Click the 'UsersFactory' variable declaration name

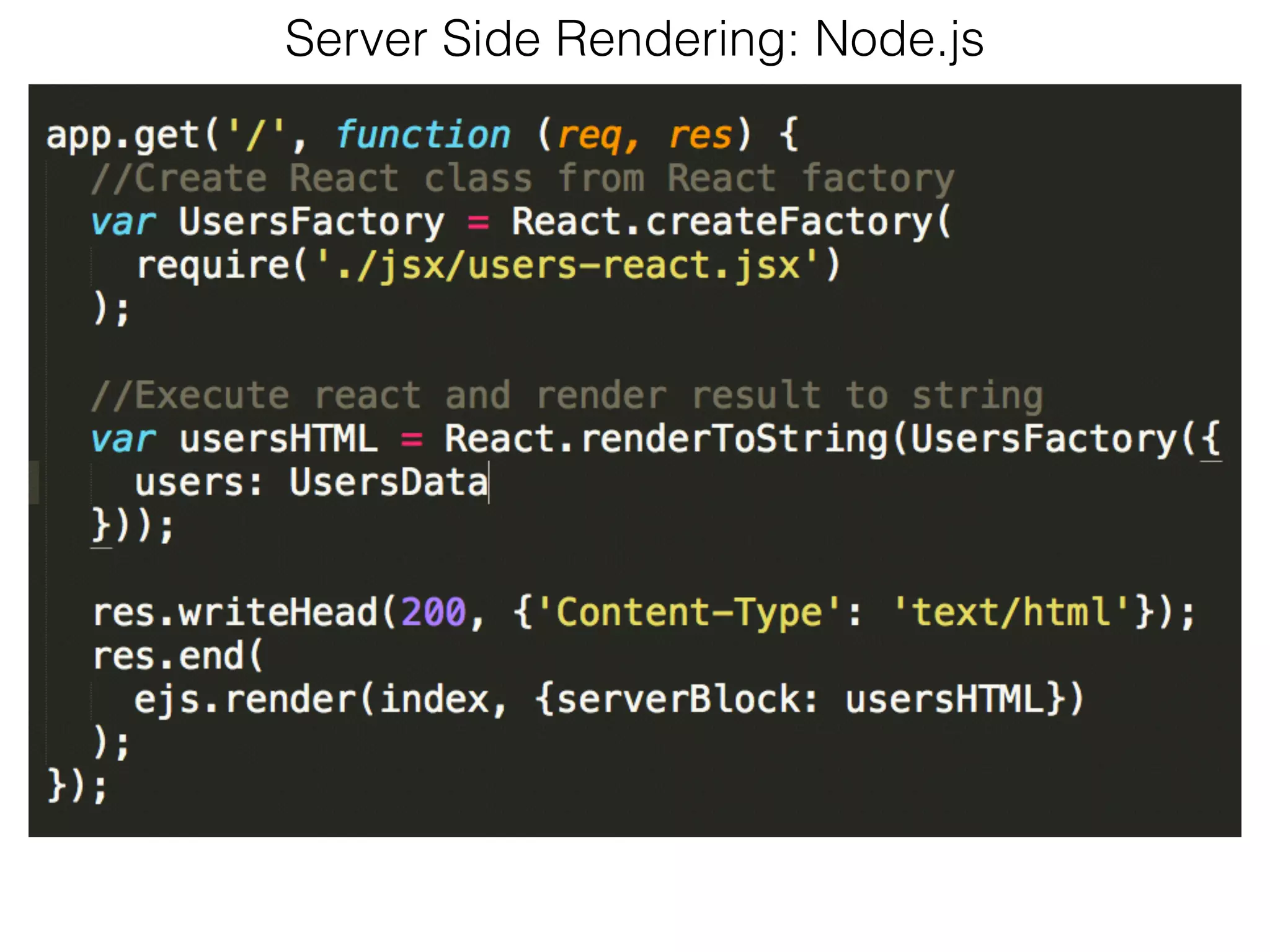pos(311,223)
